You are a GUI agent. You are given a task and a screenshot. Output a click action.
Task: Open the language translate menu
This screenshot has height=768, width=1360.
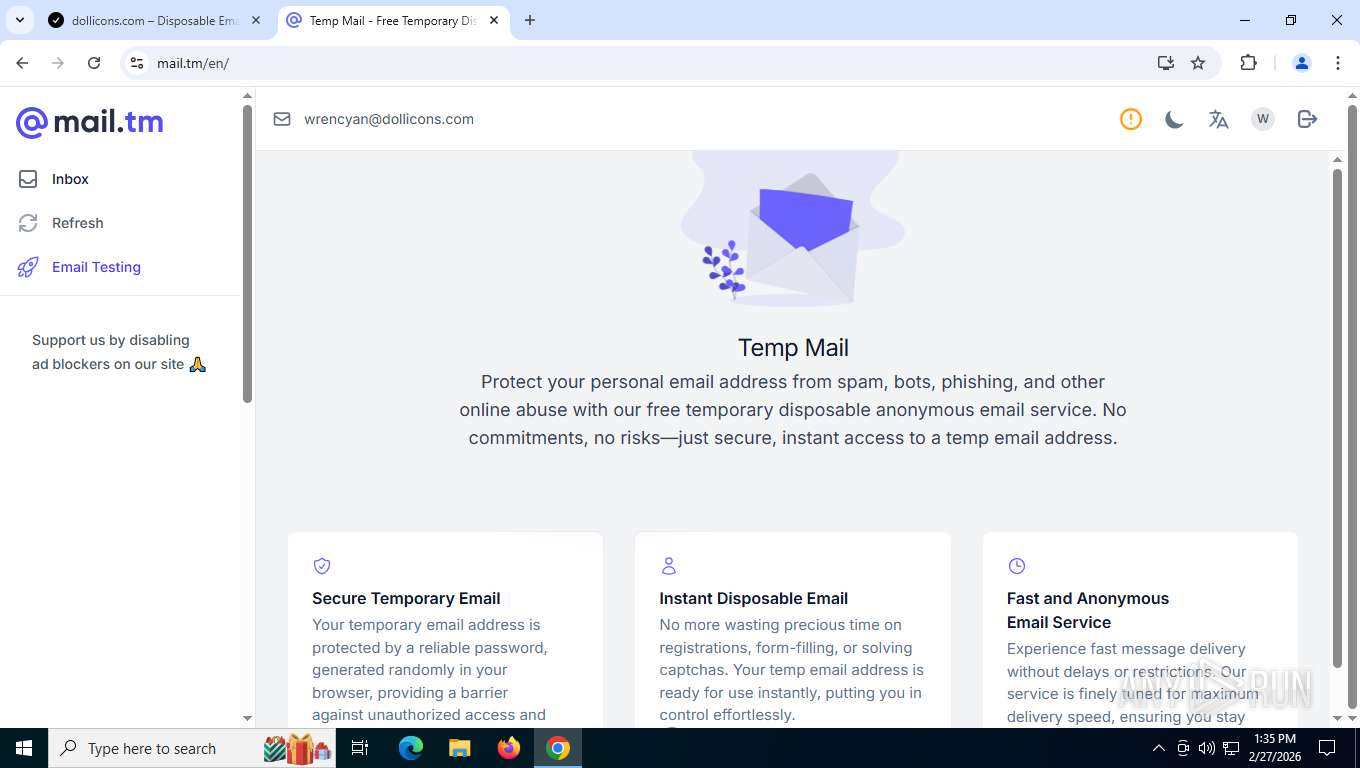click(x=1218, y=120)
